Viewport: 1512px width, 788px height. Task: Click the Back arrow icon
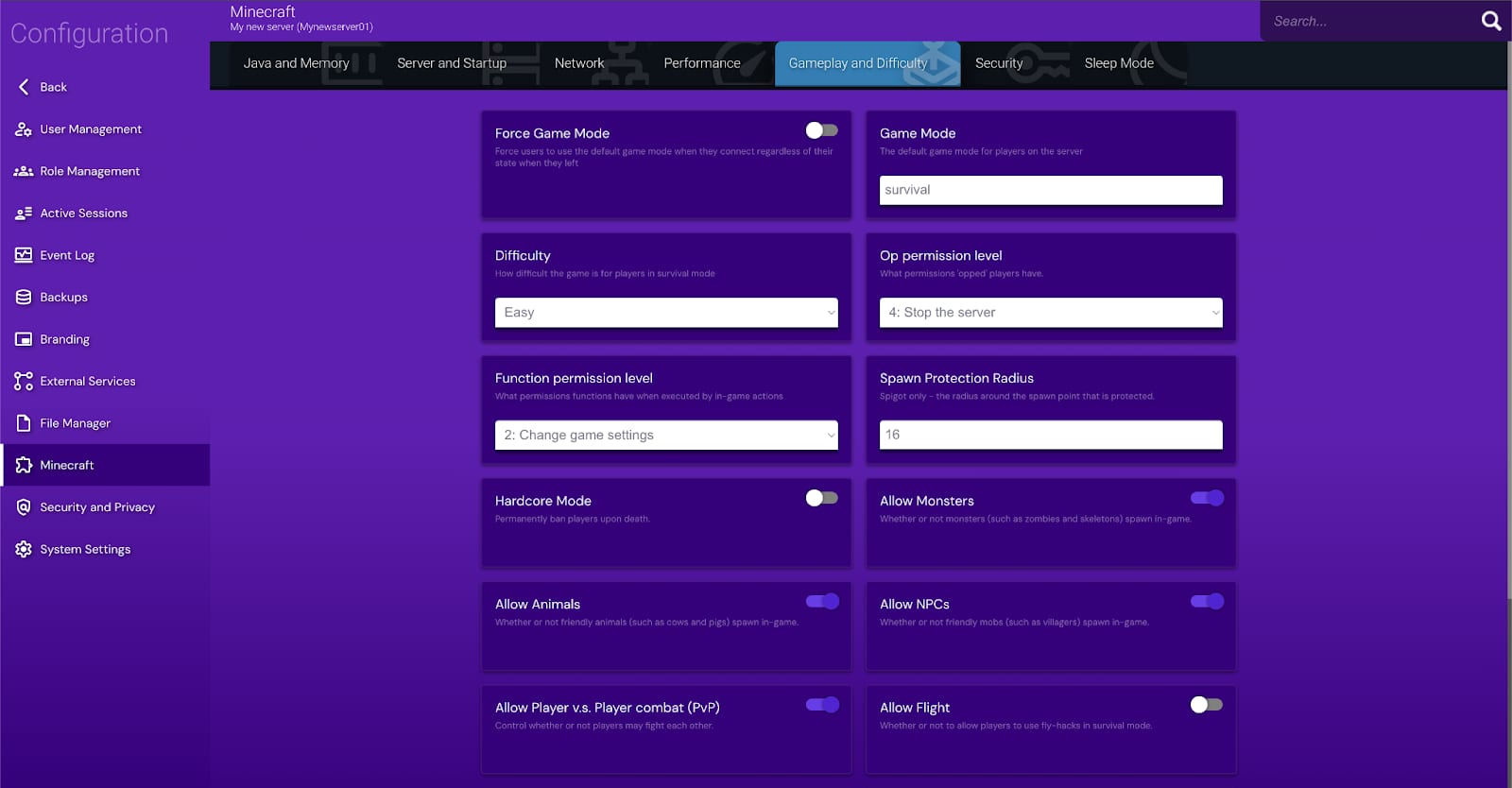coord(24,87)
